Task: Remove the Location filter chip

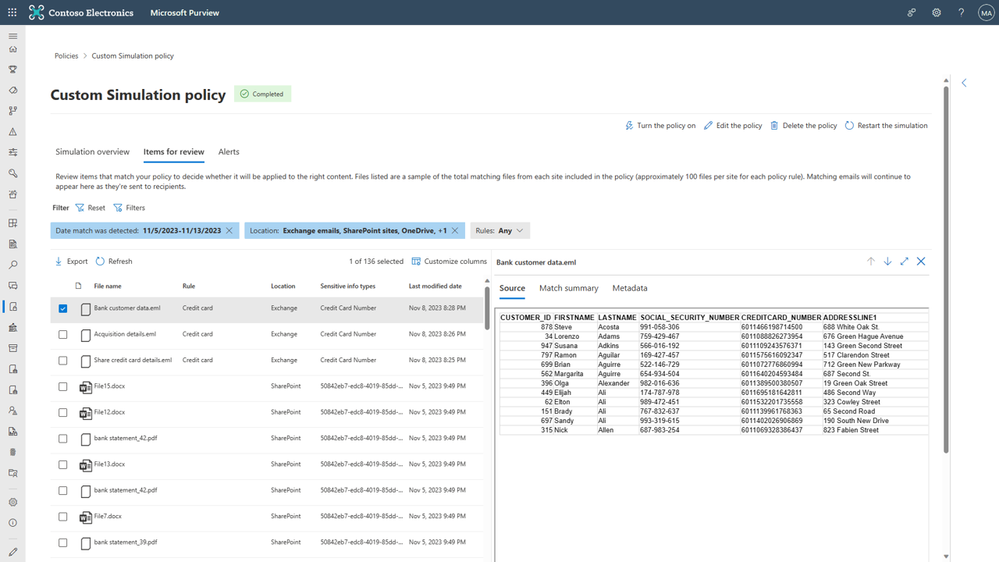Action: [455, 231]
